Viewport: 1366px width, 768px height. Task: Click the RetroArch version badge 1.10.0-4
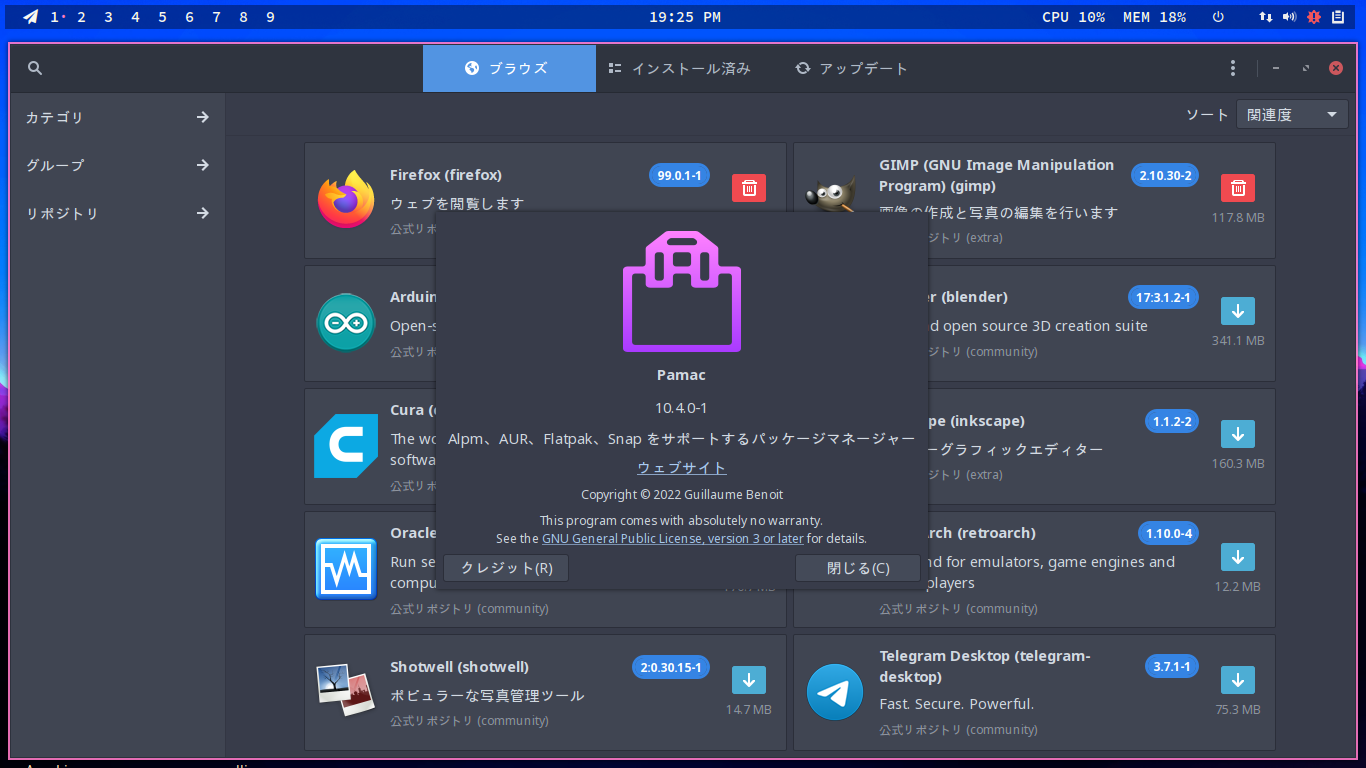(x=1168, y=533)
